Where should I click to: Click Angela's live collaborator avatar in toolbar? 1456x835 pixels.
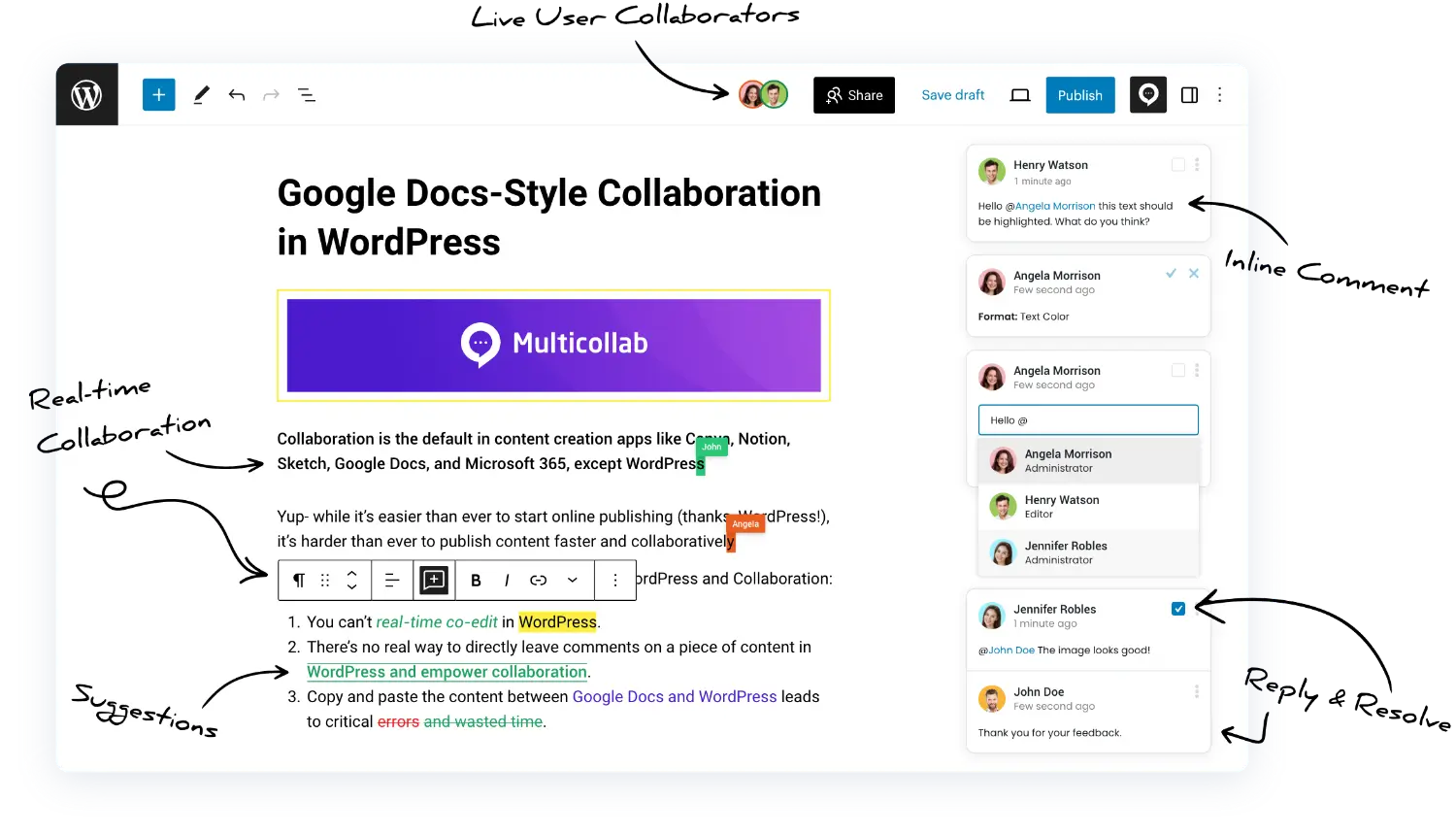point(752,94)
